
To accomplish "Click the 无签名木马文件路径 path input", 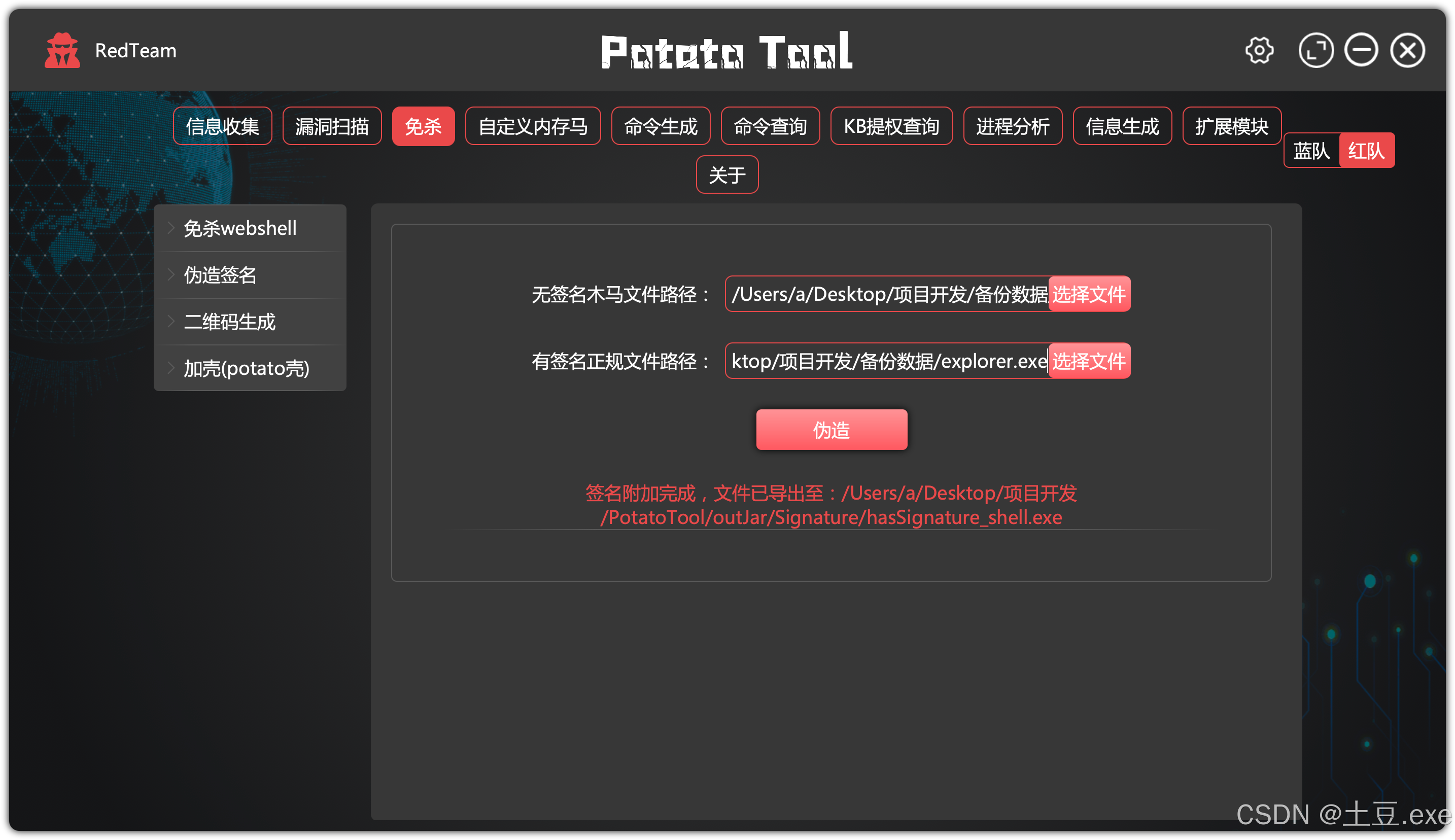I will tap(886, 294).
